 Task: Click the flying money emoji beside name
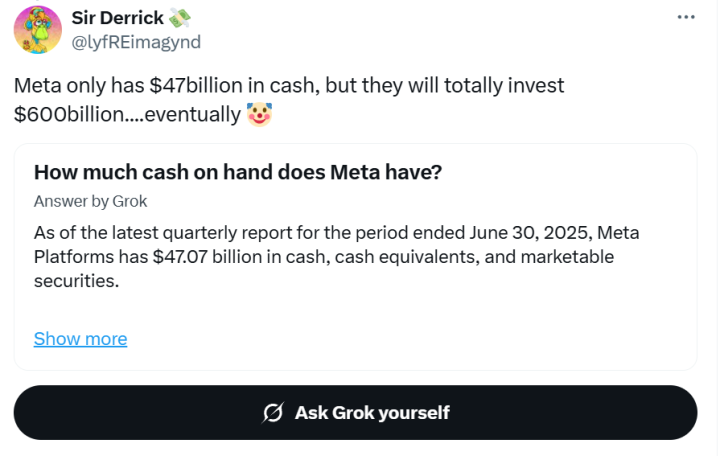181,17
